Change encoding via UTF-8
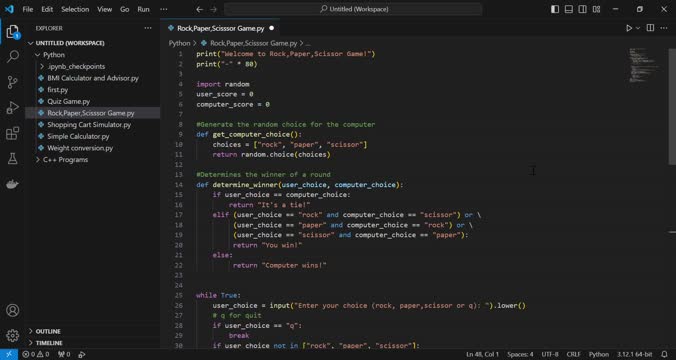The width and height of the screenshot is (676, 360). pos(550,354)
